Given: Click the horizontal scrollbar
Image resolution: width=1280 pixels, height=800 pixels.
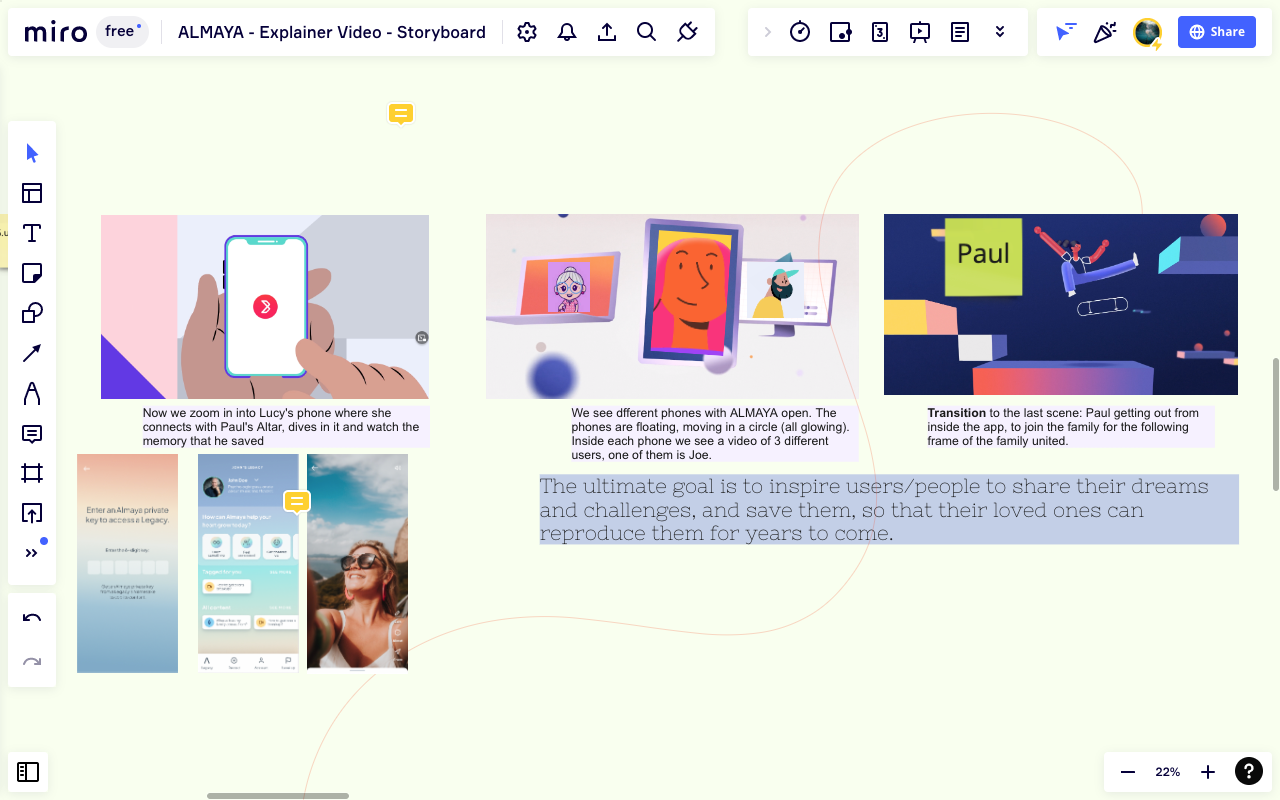Looking at the screenshot, I should pyautogui.click(x=278, y=796).
